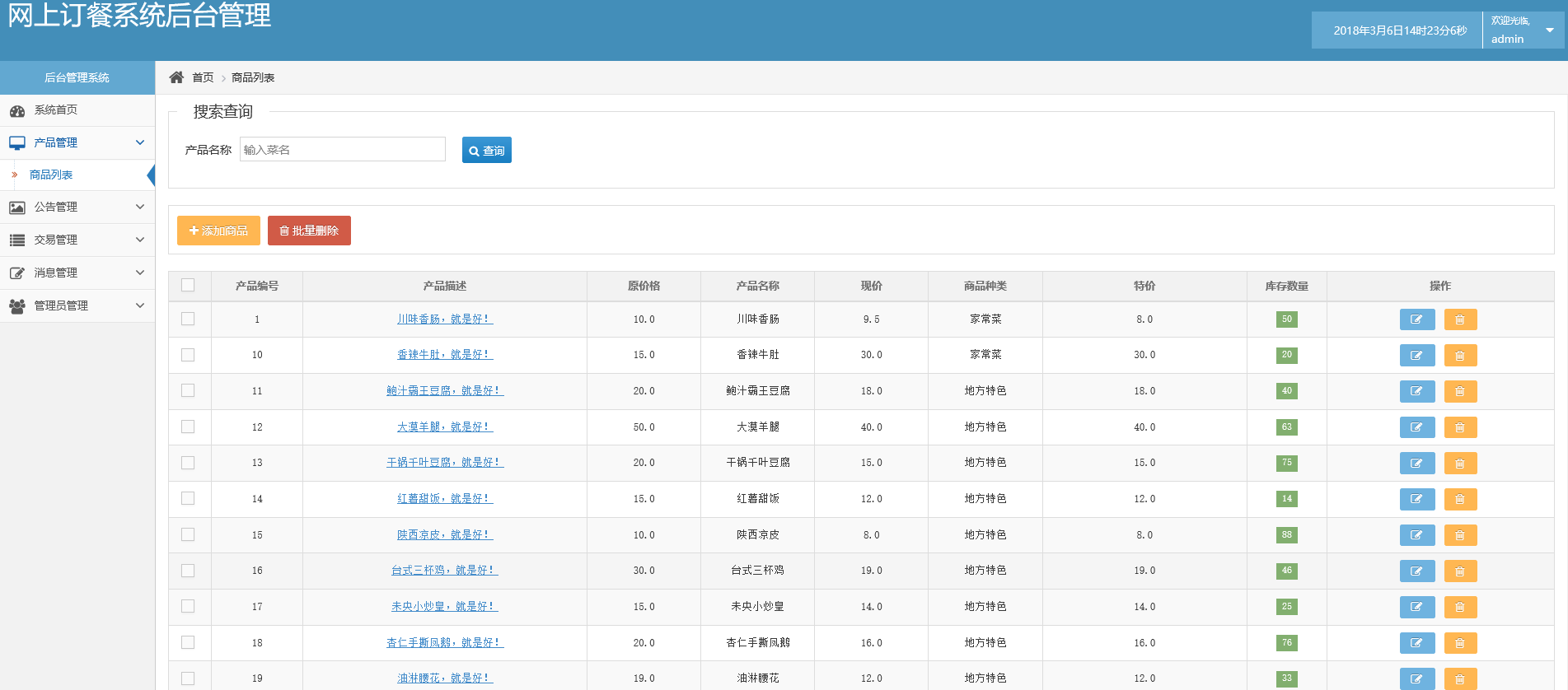The height and width of the screenshot is (690, 1568).
Task: Click the edit icon for product 18
Action: pos(1417,643)
